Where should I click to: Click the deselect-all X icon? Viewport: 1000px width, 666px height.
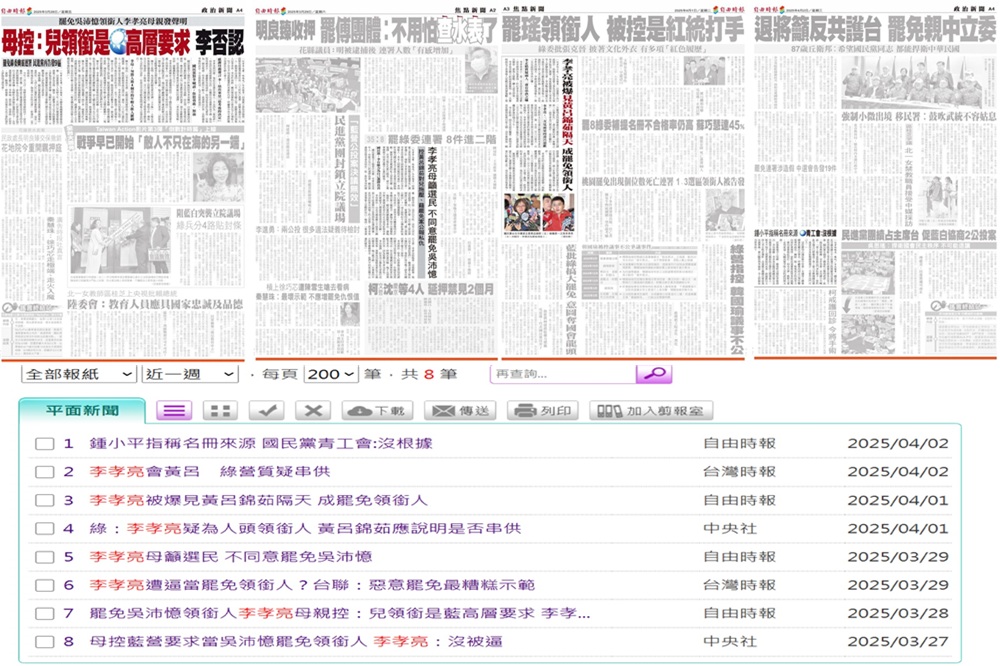313,411
